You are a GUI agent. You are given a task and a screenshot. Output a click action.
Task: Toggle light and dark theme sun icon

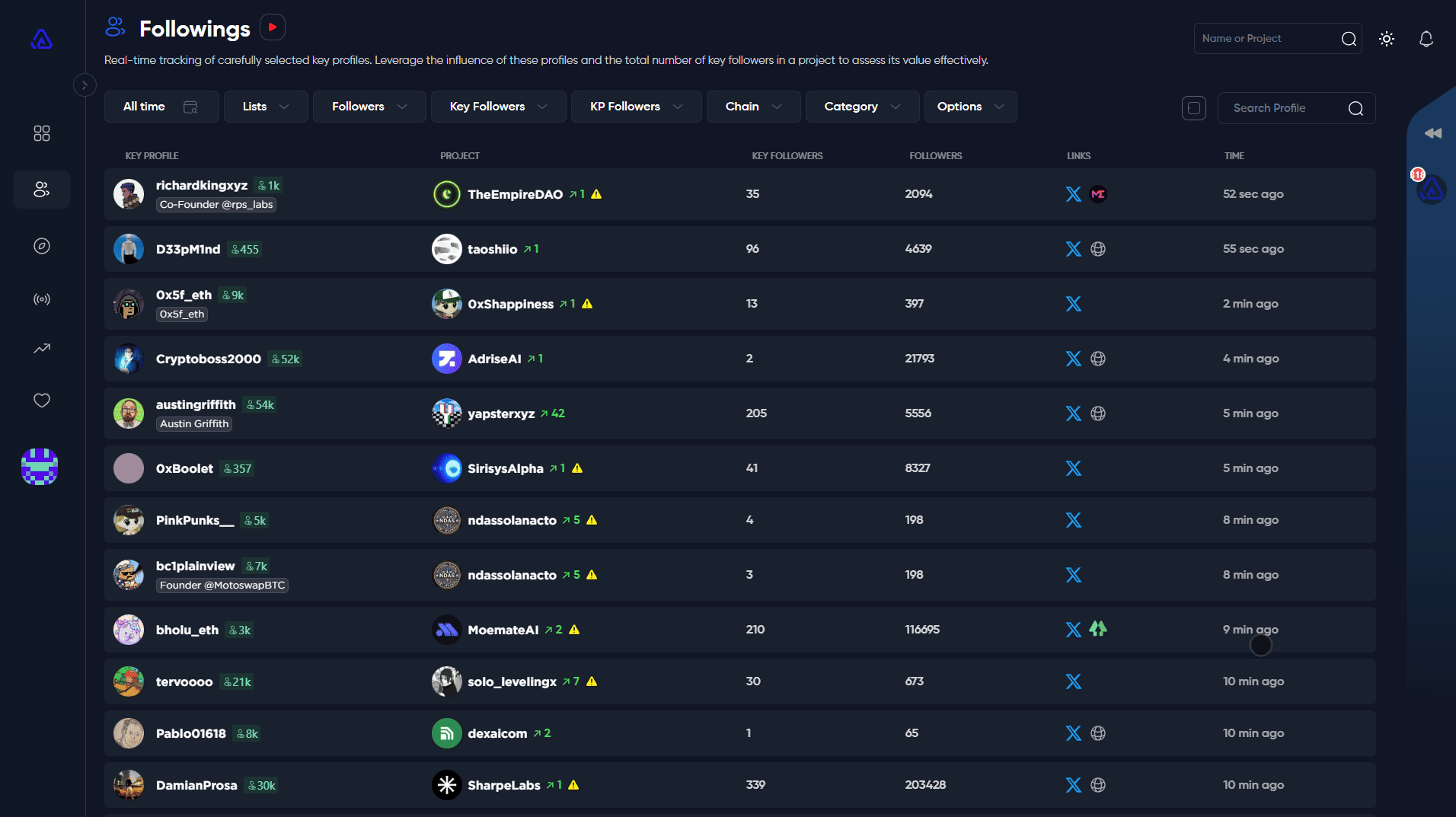[1386, 39]
